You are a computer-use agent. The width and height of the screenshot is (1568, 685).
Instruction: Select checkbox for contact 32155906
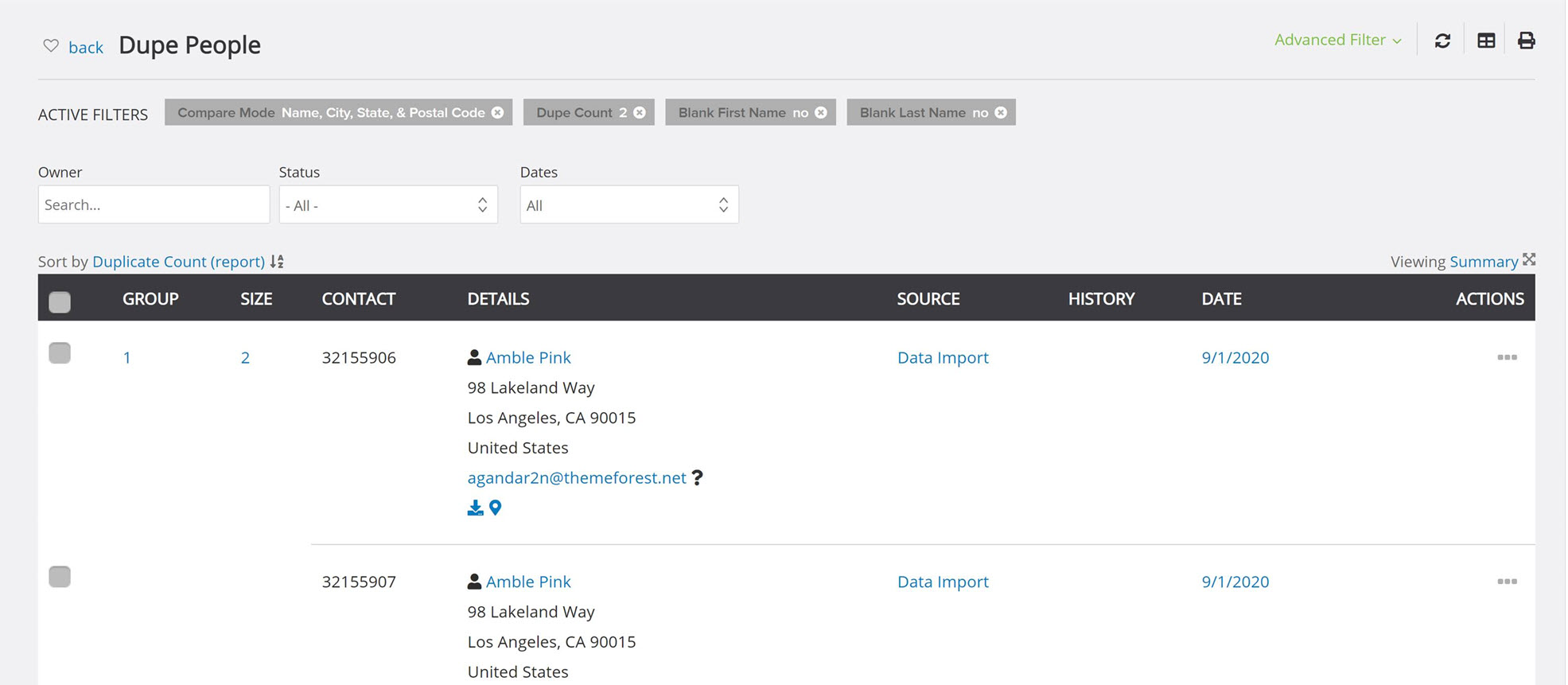[60, 352]
